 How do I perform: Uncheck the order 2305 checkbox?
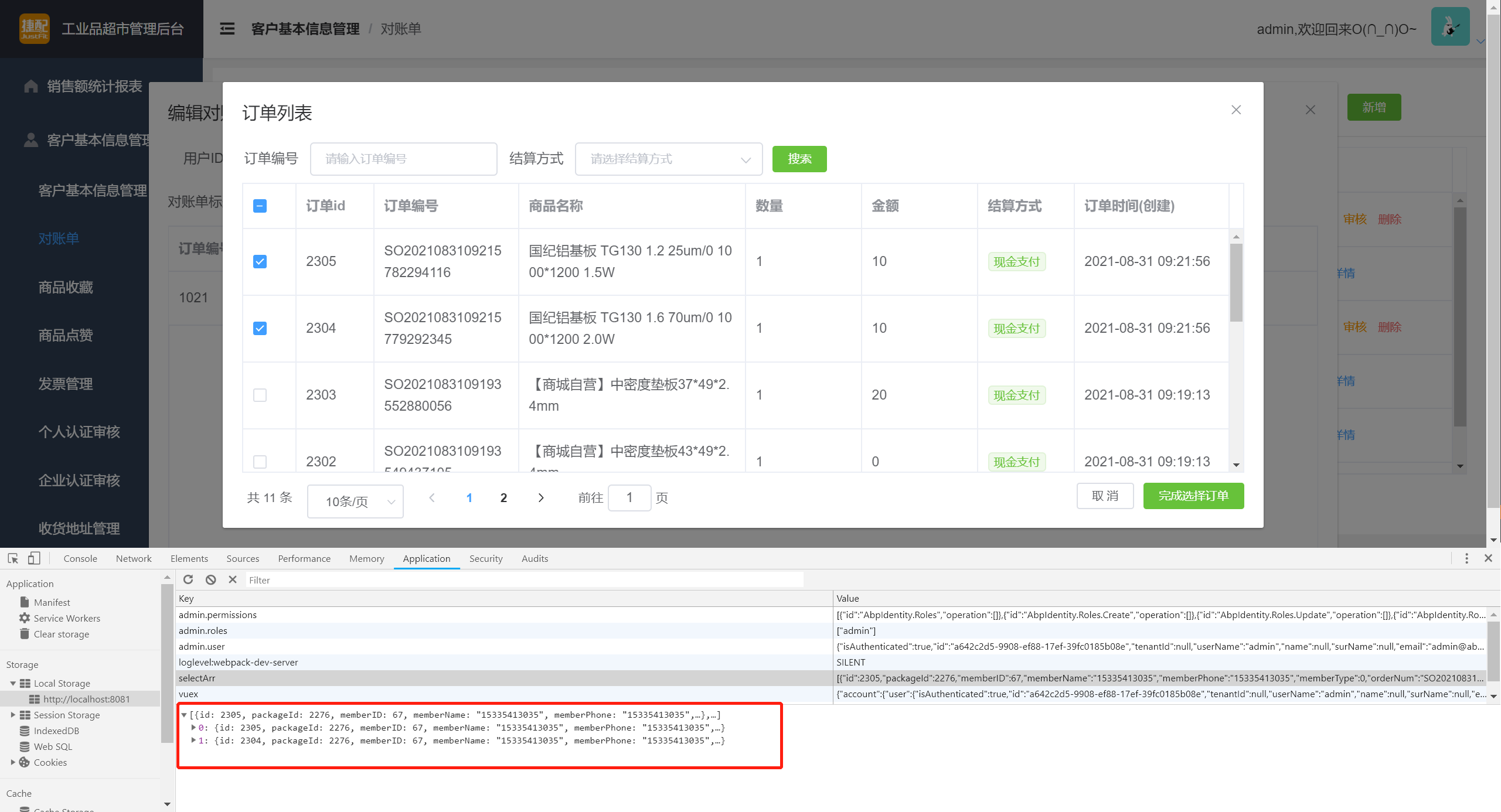tap(260, 261)
